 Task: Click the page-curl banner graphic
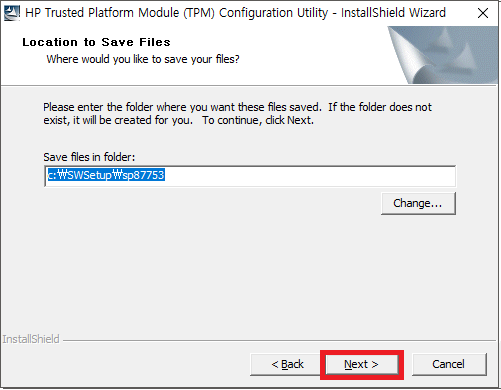[443, 55]
